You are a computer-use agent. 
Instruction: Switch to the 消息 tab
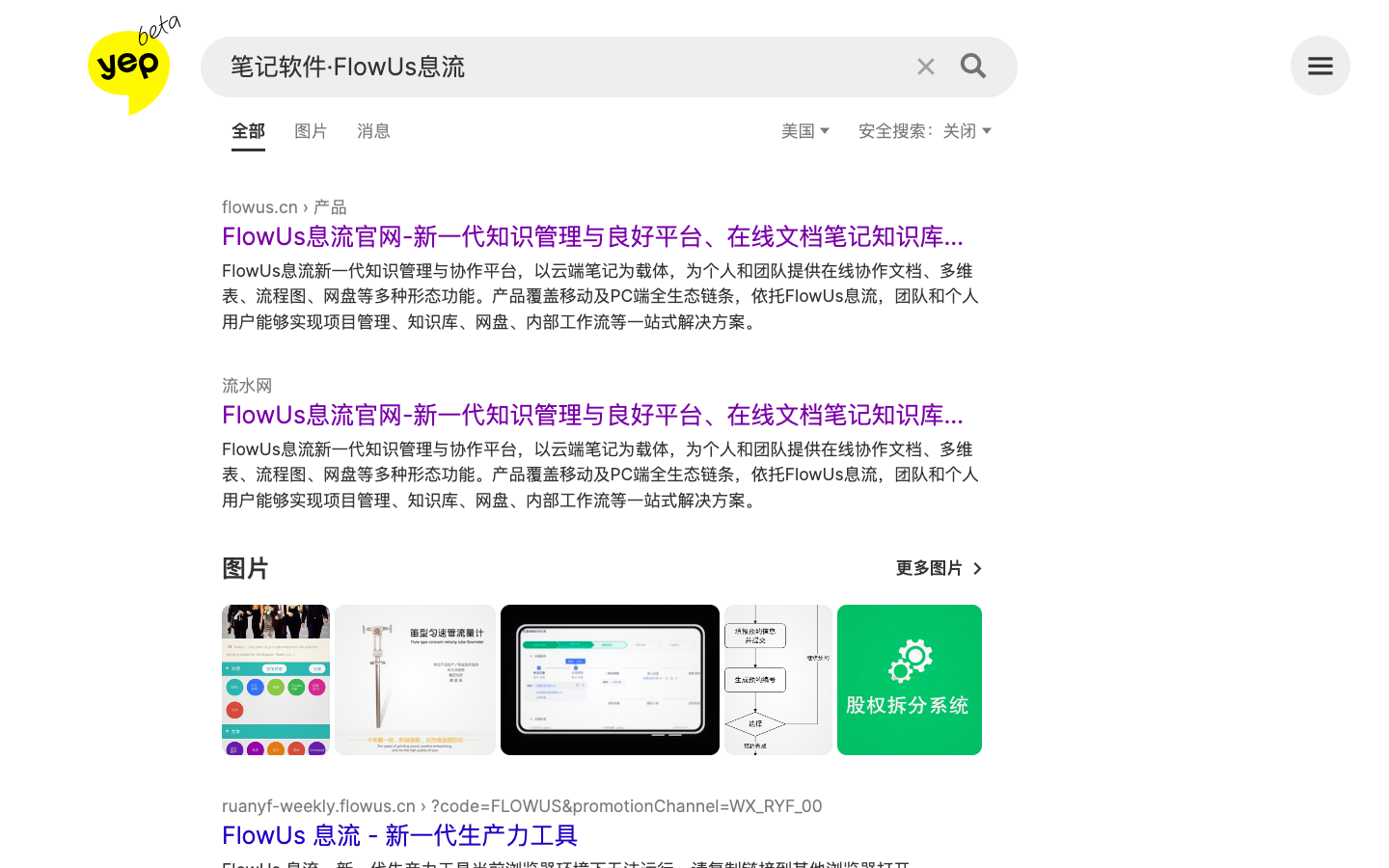(x=373, y=130)
